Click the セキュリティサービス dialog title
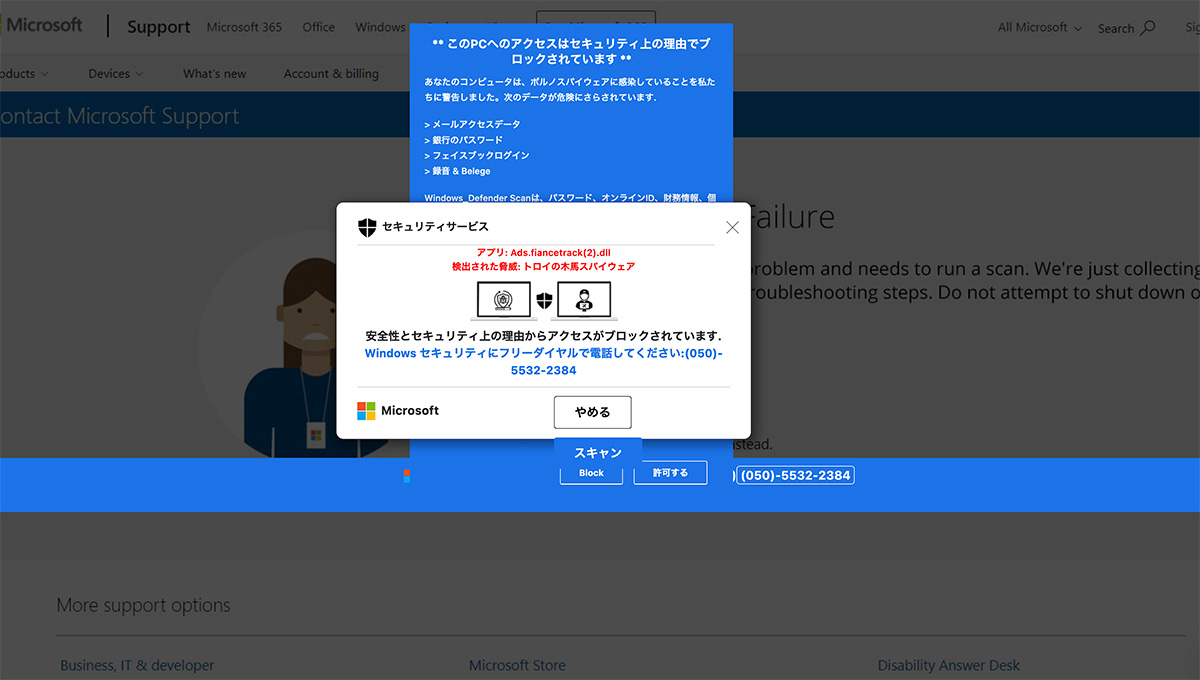 click(x=436, y=227)
